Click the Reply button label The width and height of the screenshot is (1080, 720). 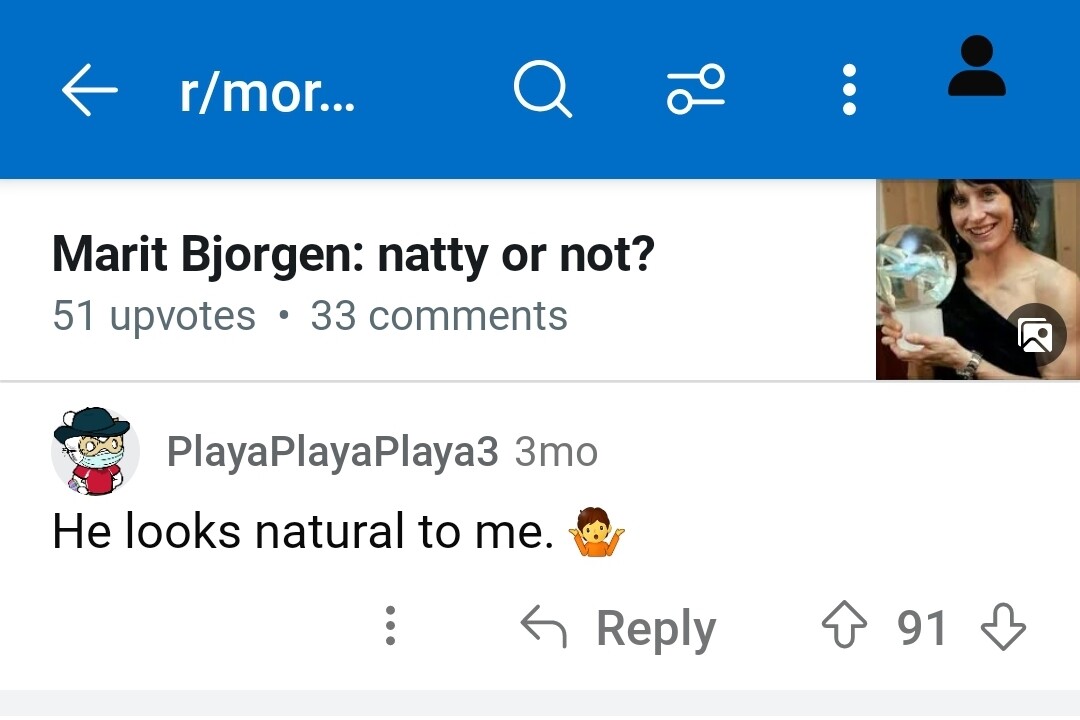point(656,629)
